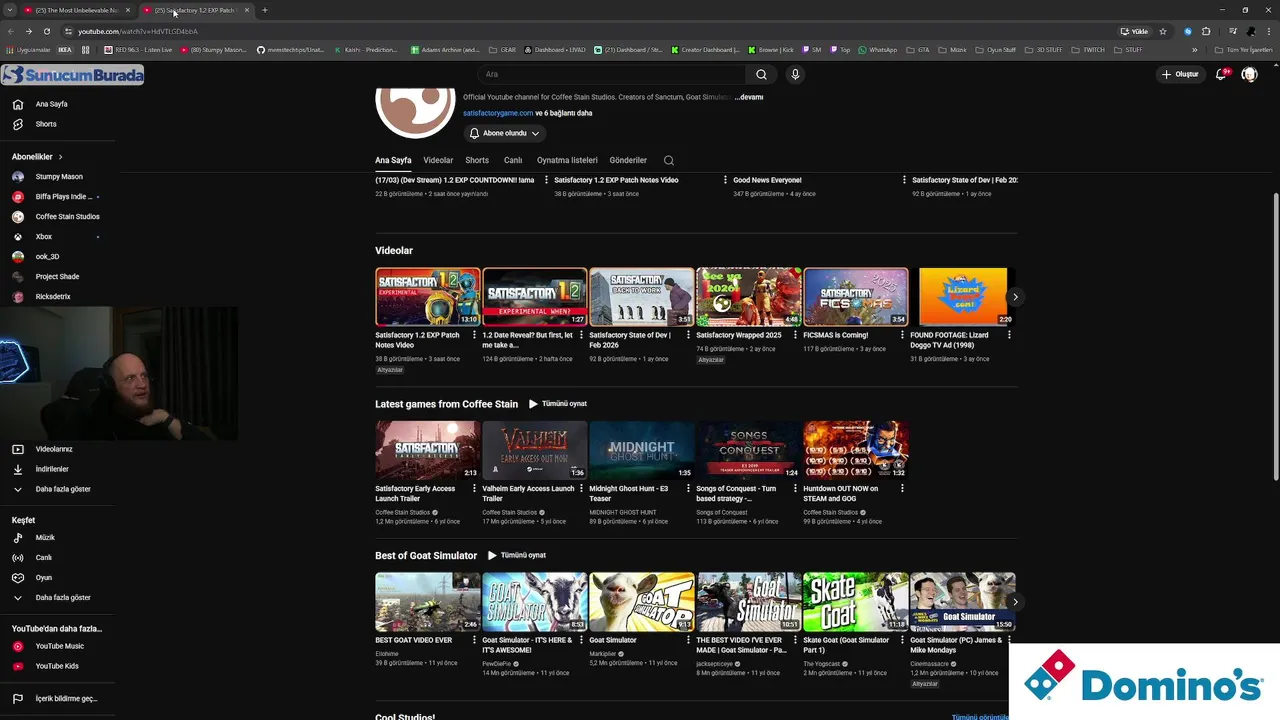Open the browser tab list dropdown arrow

tap(9, 10)
